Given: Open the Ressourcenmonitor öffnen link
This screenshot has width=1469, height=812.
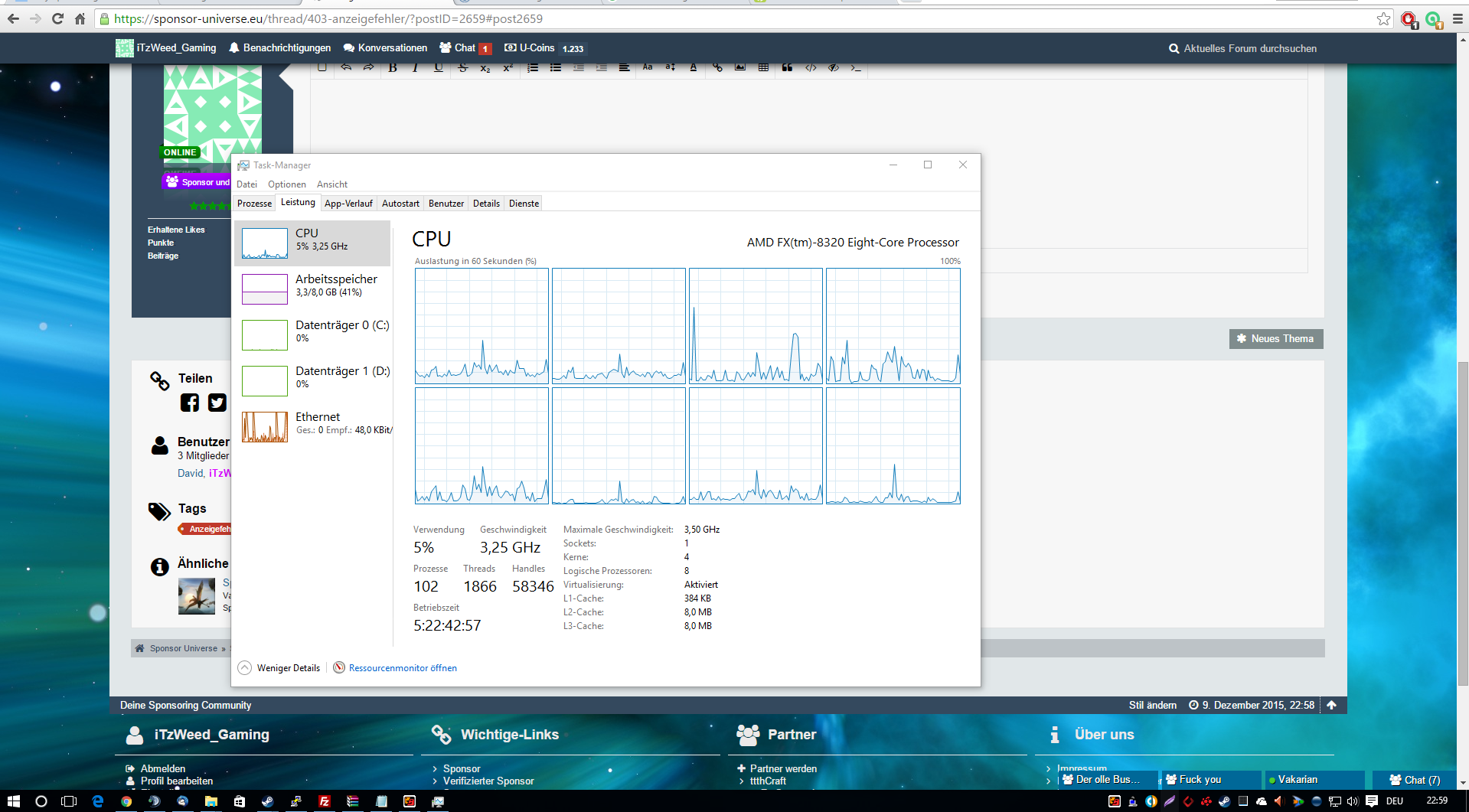Looking at the screenshot, I should [x=403, y=668].
